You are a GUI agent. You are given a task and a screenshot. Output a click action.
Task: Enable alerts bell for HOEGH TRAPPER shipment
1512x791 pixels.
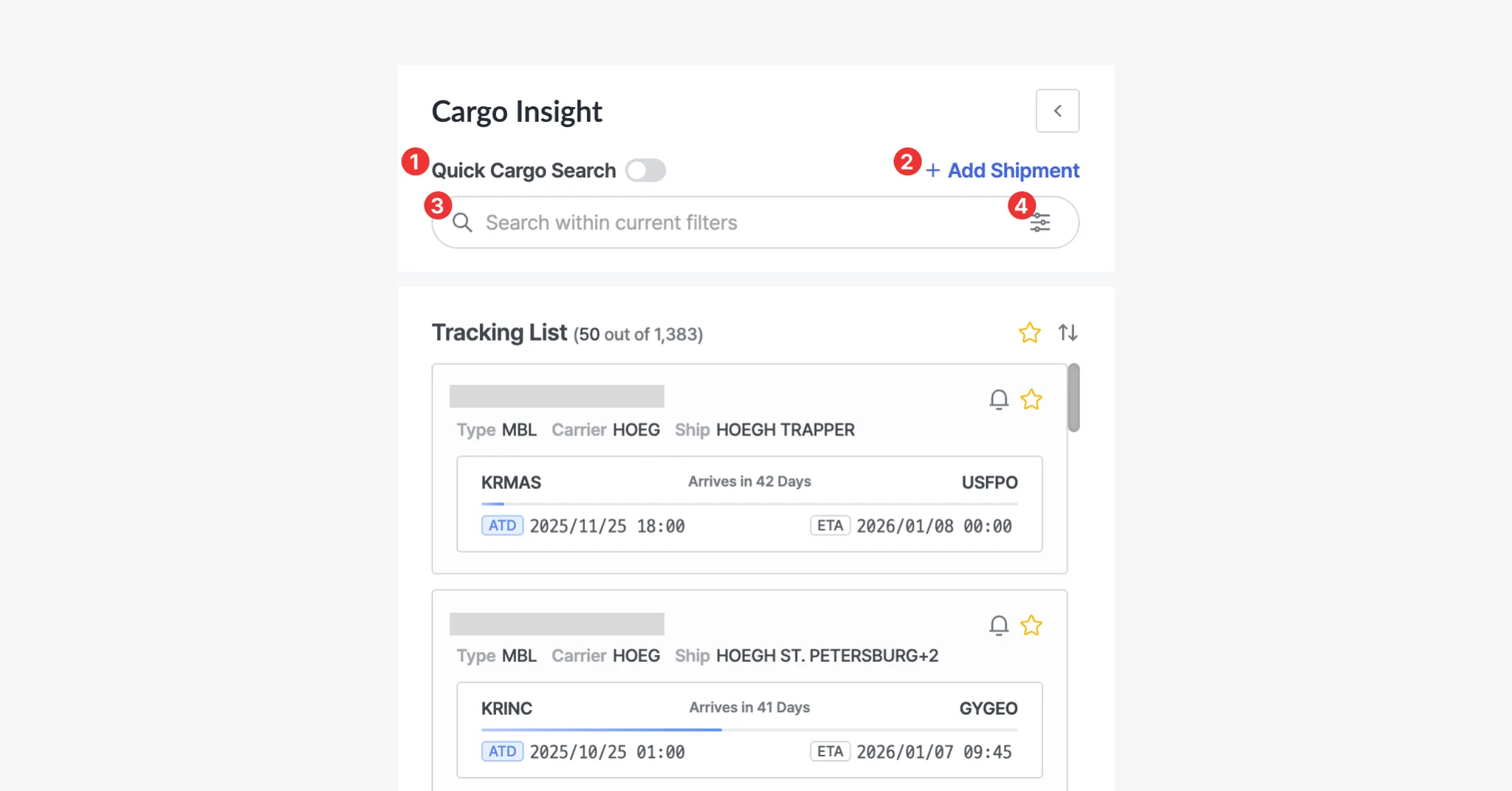(998, 400)
